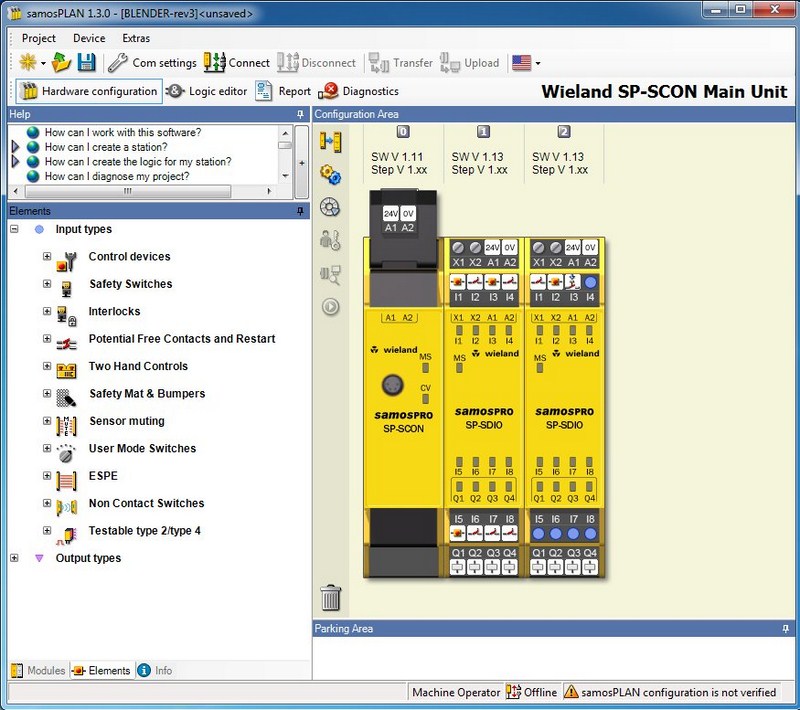The image size is (800, 710).
Task: Open Com settings
Action: point(152,63)
